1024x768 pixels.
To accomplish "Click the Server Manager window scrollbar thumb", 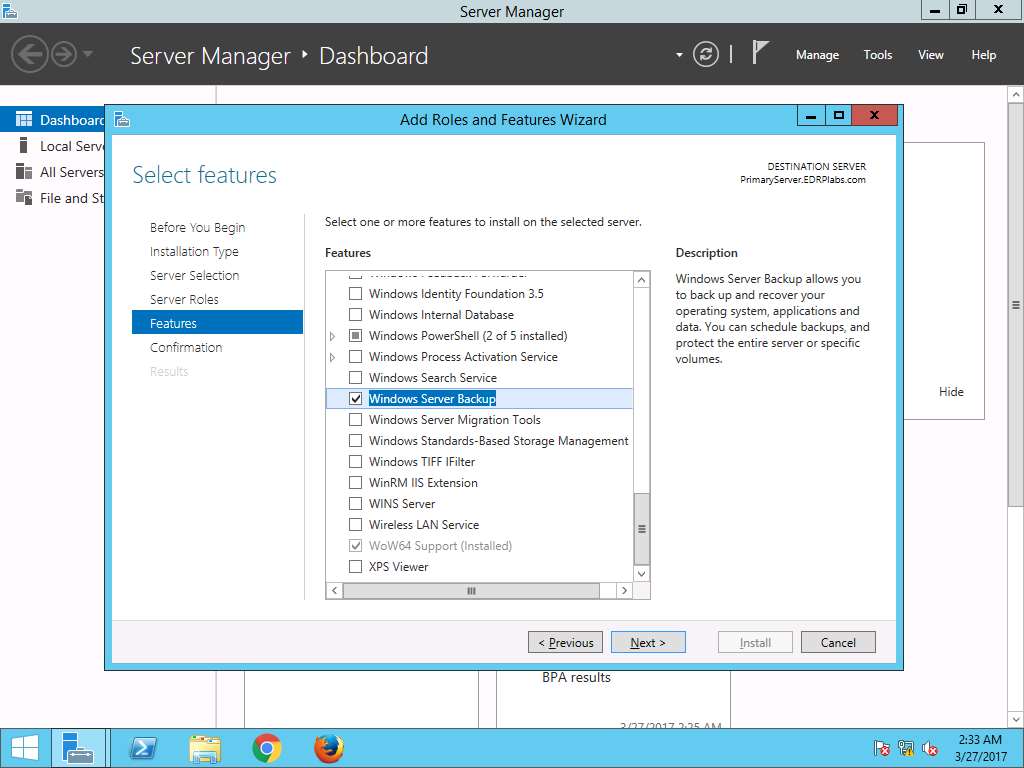I will click(1016, 304).
